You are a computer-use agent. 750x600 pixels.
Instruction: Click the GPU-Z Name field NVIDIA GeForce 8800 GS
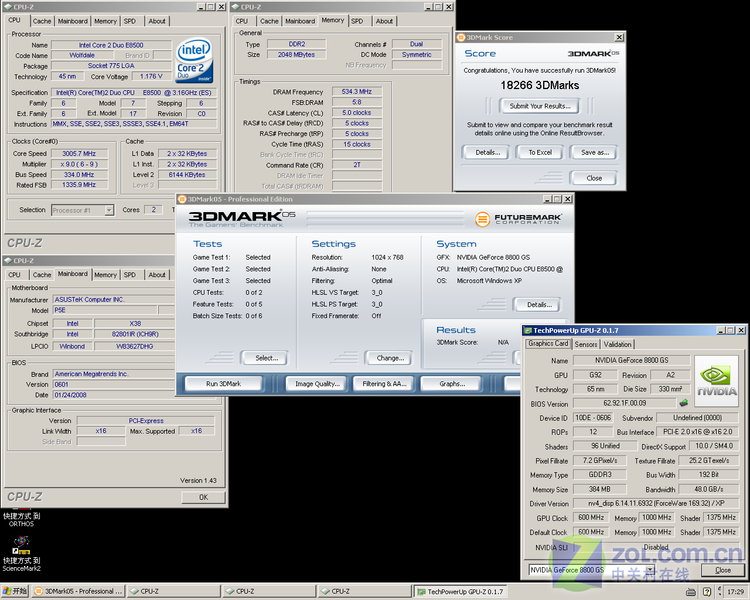(631, 360)
